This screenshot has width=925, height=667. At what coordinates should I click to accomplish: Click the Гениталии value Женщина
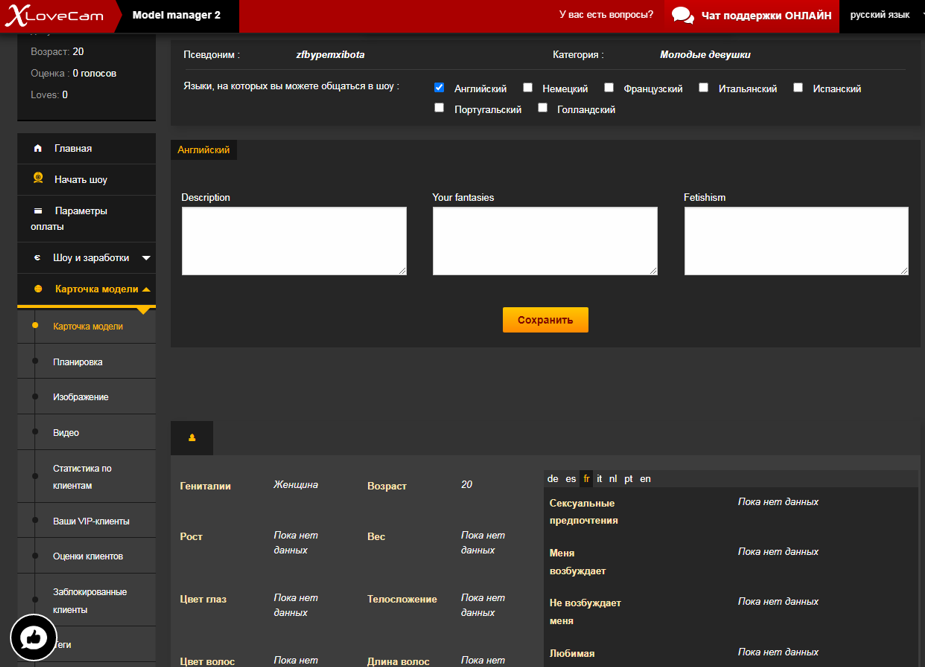(x=296, y=485)
